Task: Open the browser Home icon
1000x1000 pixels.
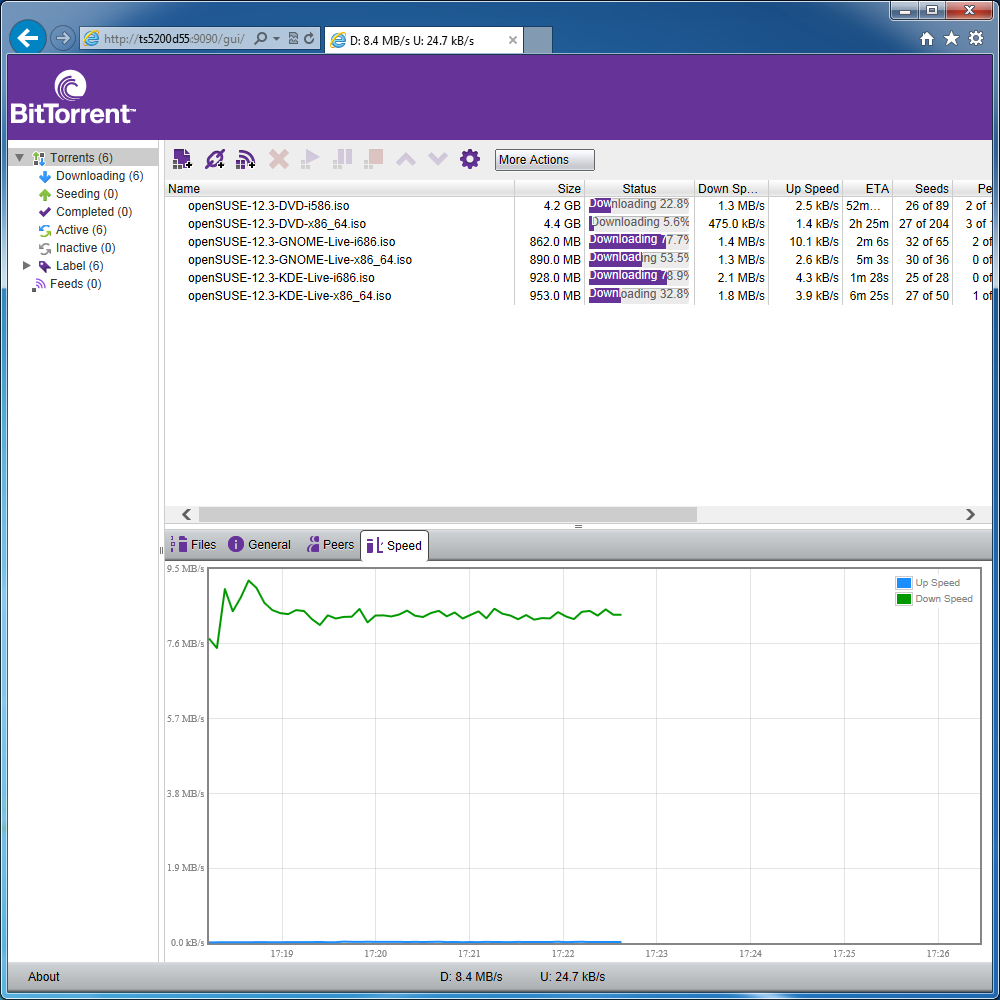Action: (927, 39)
